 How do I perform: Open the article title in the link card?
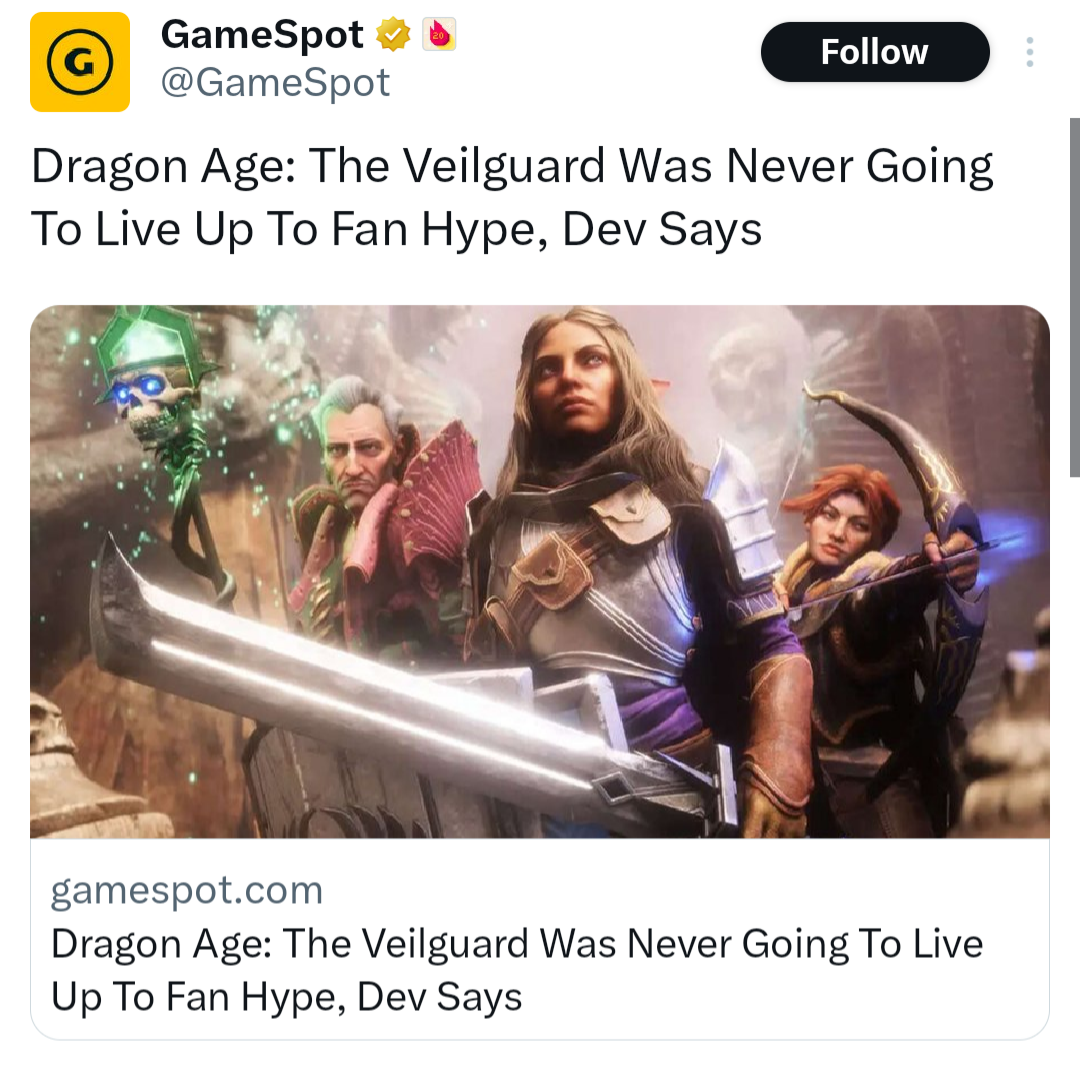click(x=517, y=970)
